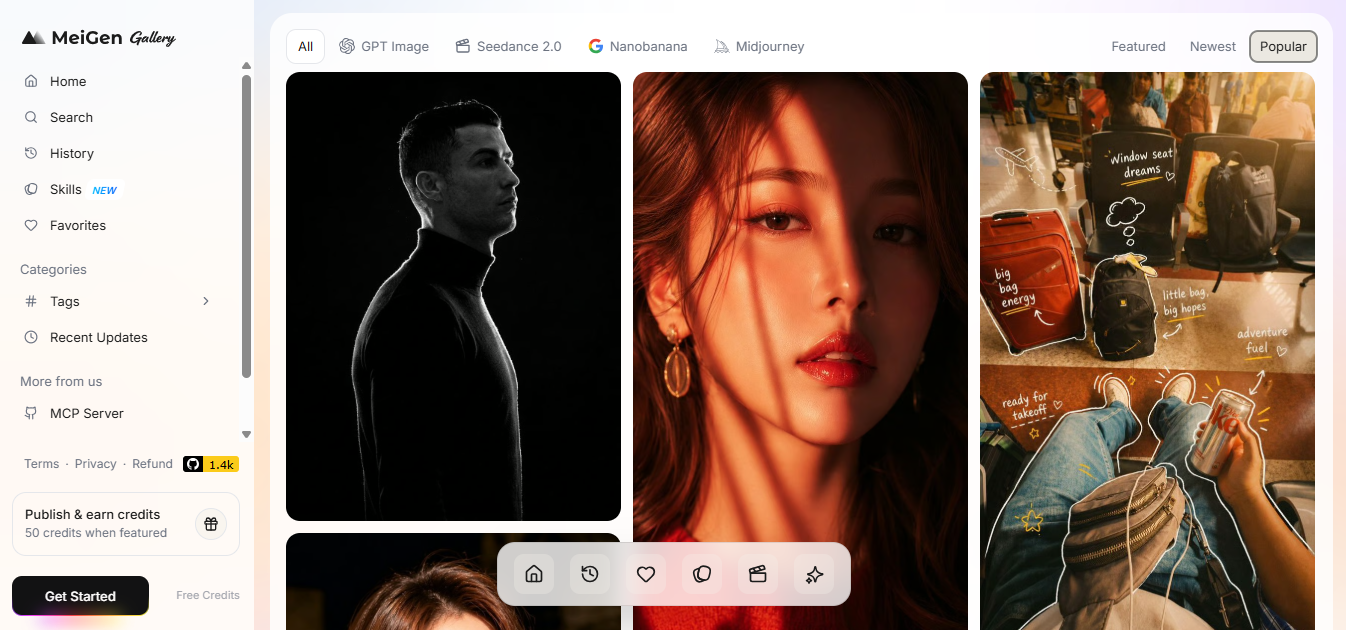
Task: Select the Midjourney tab
Action: tap(759, 46)
